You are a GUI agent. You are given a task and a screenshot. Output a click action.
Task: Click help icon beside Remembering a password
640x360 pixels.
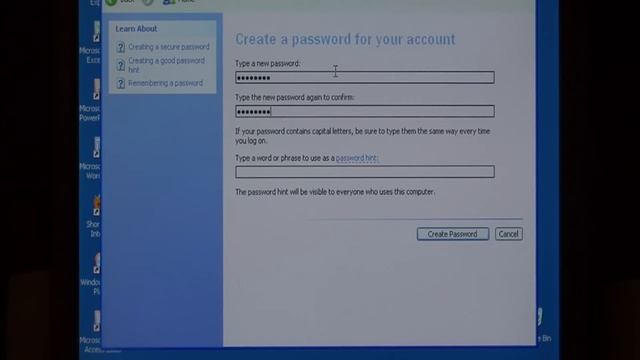pyautogui.click(x=120, y=84)
